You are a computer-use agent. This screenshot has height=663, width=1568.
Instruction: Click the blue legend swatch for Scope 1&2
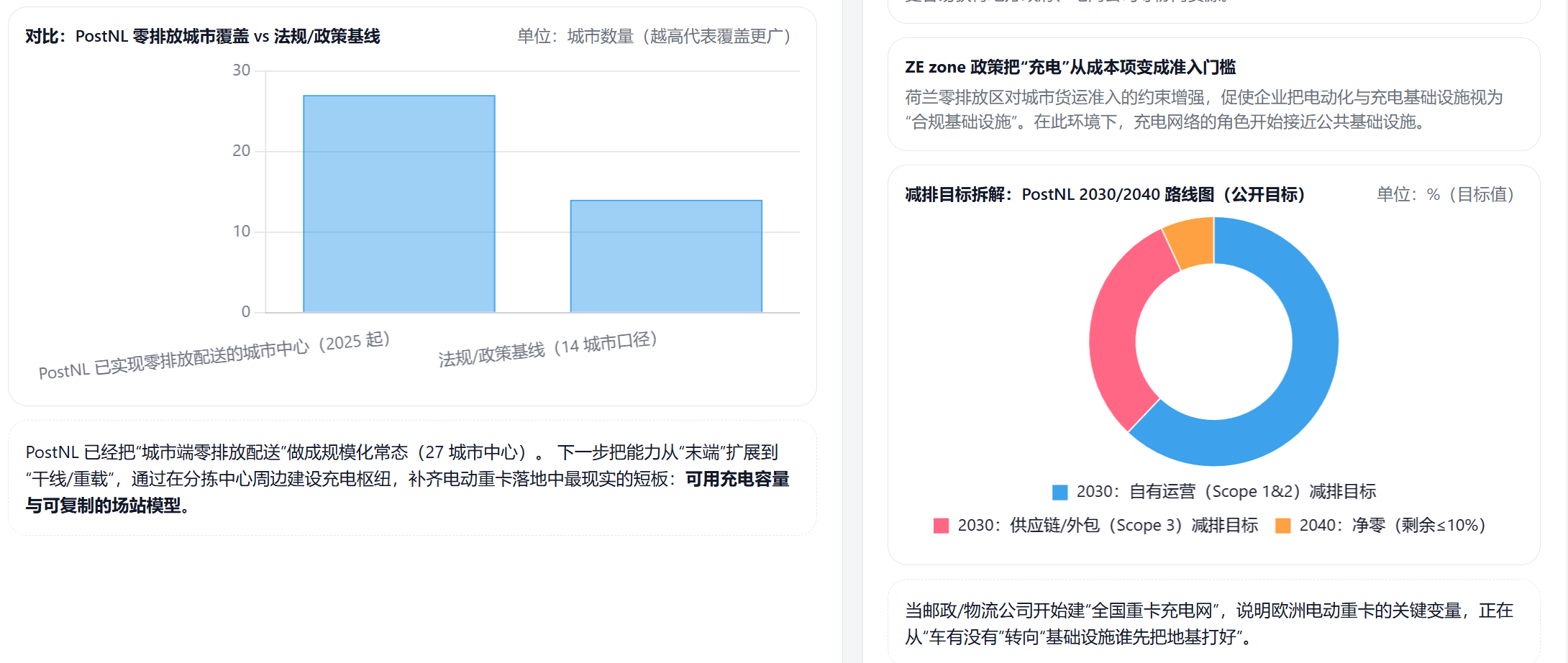point(1059,493)
